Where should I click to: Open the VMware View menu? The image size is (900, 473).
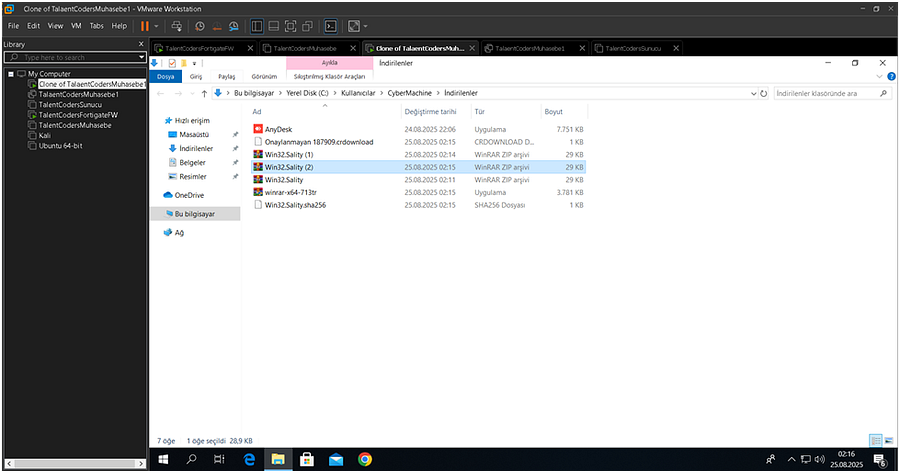(55, 26)
